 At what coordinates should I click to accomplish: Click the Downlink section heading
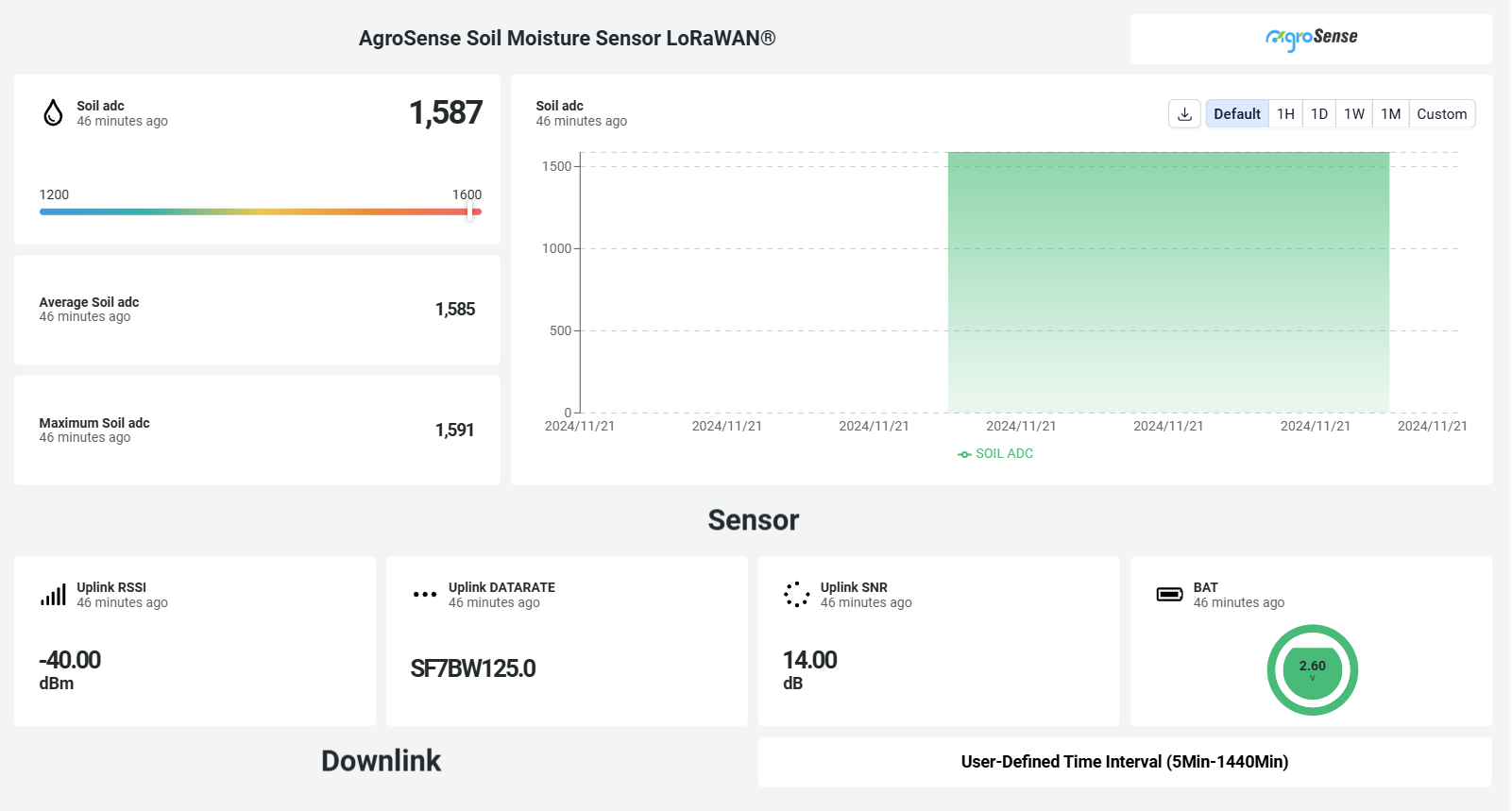click(x=382, y=761)
